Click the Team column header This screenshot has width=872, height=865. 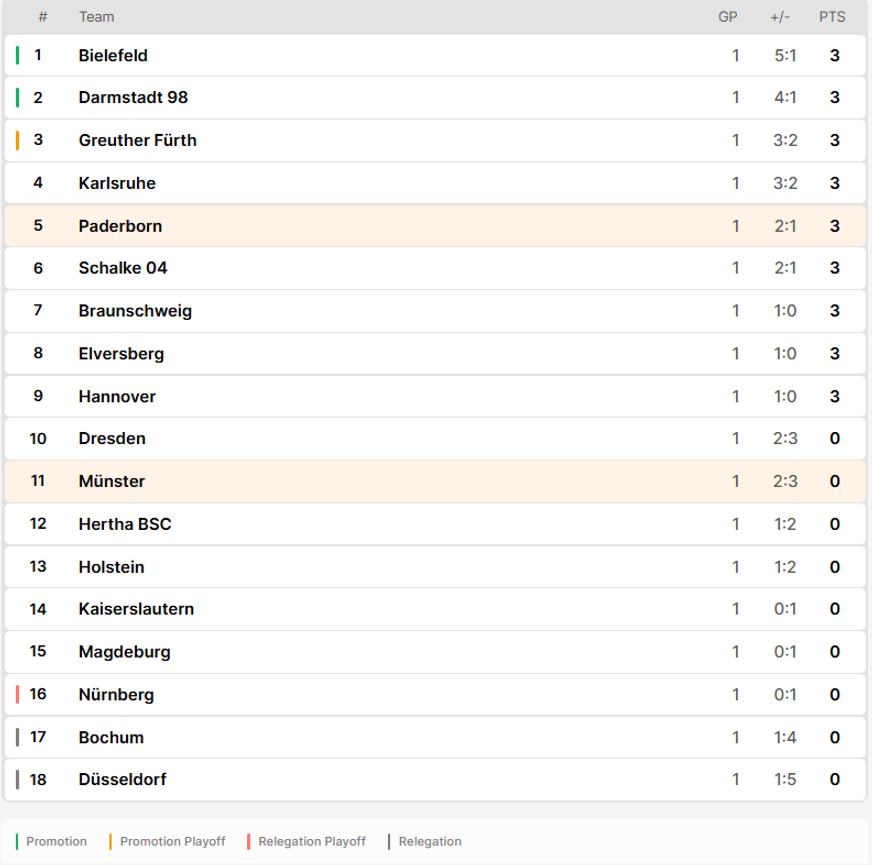[x=96, y=17]
